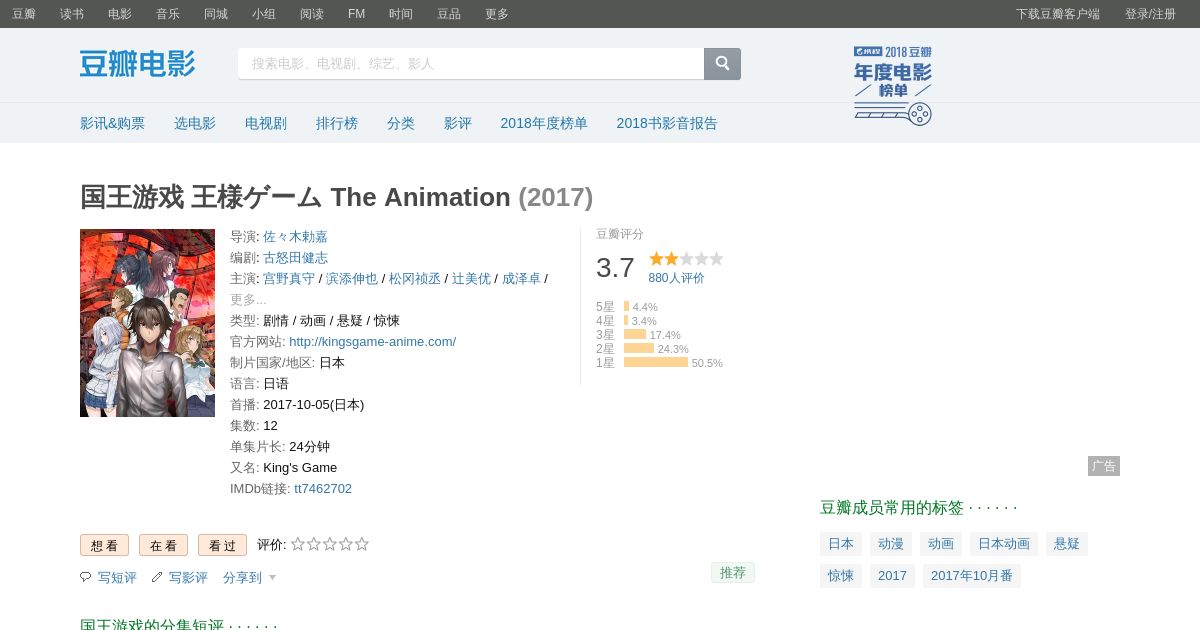The width and height of the screenshot is (1200, 630).
Task: Click the write review pencil icon
Action: tap(157, 577)
